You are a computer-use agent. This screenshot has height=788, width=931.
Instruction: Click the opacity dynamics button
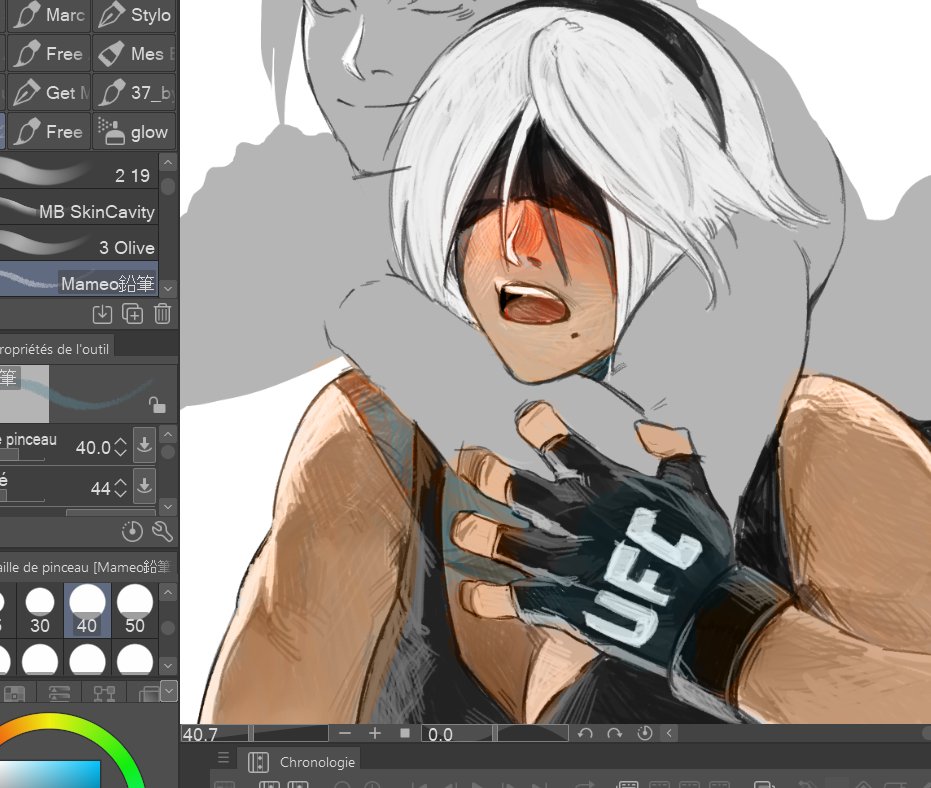(144, 486)
